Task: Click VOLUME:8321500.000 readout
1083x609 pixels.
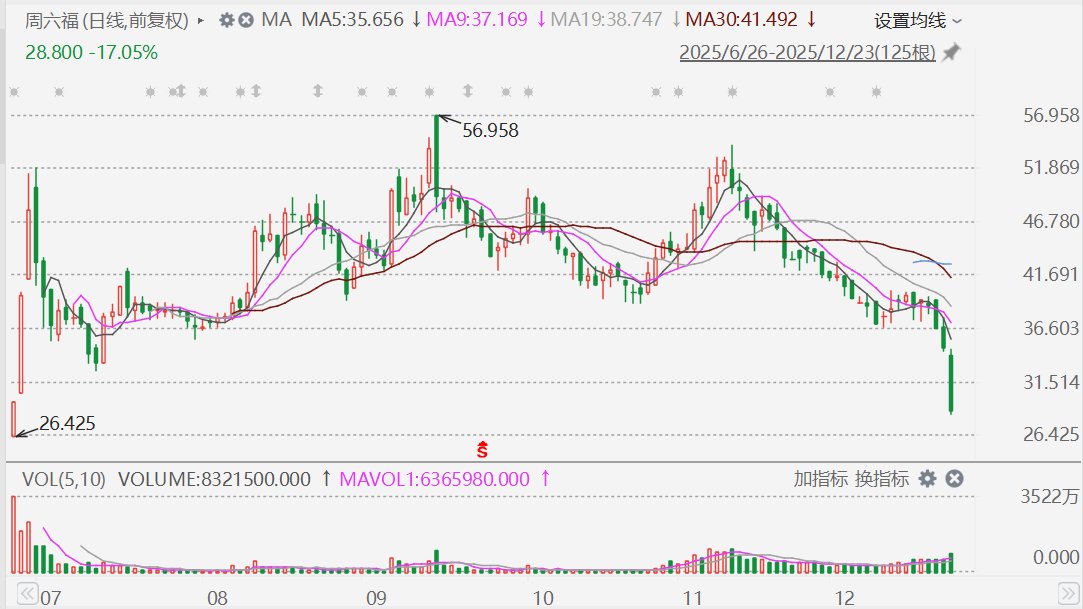Action: coord(214,478)
